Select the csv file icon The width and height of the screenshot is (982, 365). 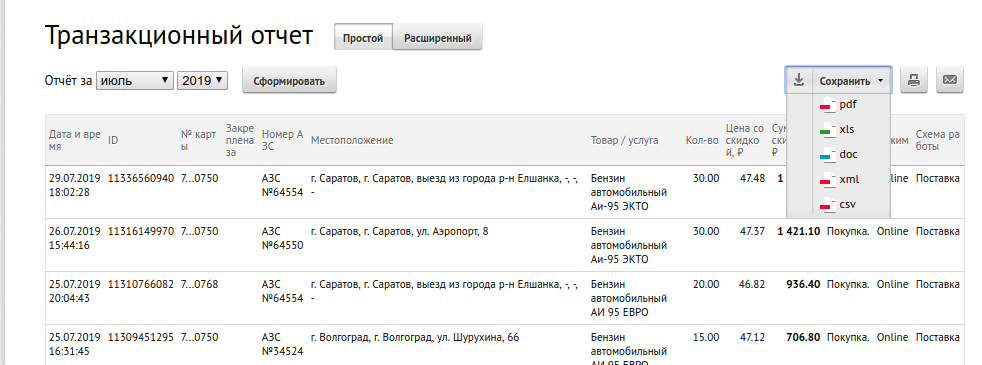pyautogui.click(x=827, y=205)
